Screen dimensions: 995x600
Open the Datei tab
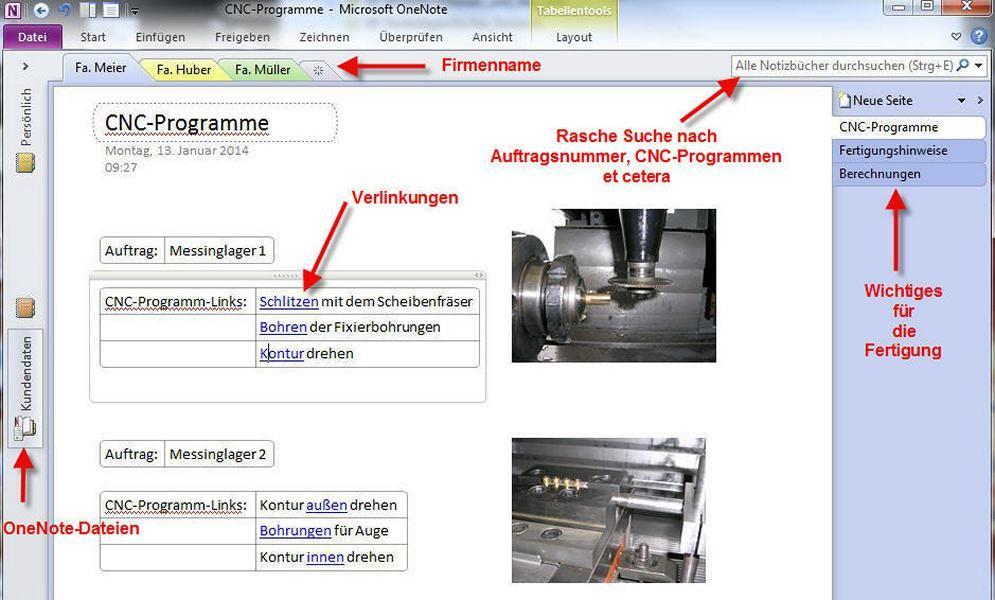coord(32,37)
